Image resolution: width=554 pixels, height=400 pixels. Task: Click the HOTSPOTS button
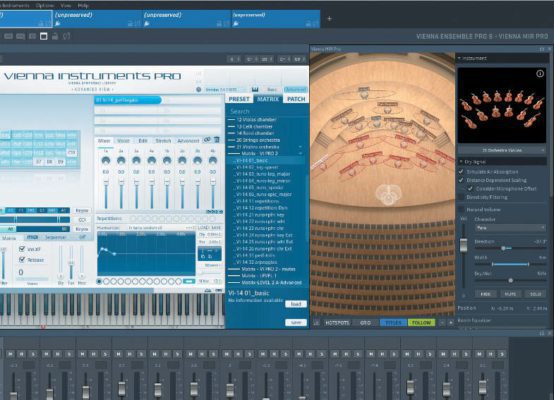click(337, 323)
